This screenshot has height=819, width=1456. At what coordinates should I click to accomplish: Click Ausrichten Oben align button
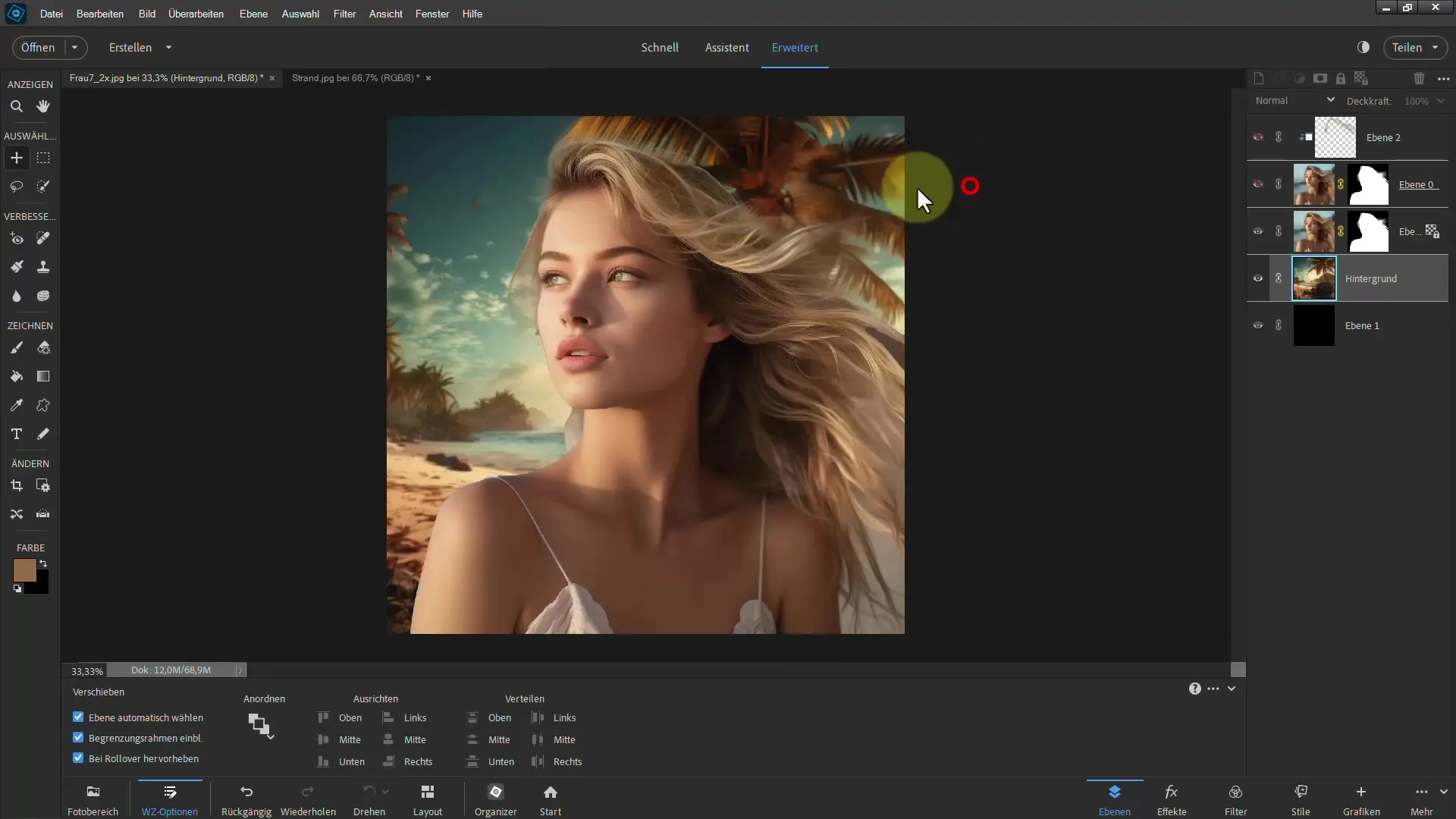(x=340, y=717)
